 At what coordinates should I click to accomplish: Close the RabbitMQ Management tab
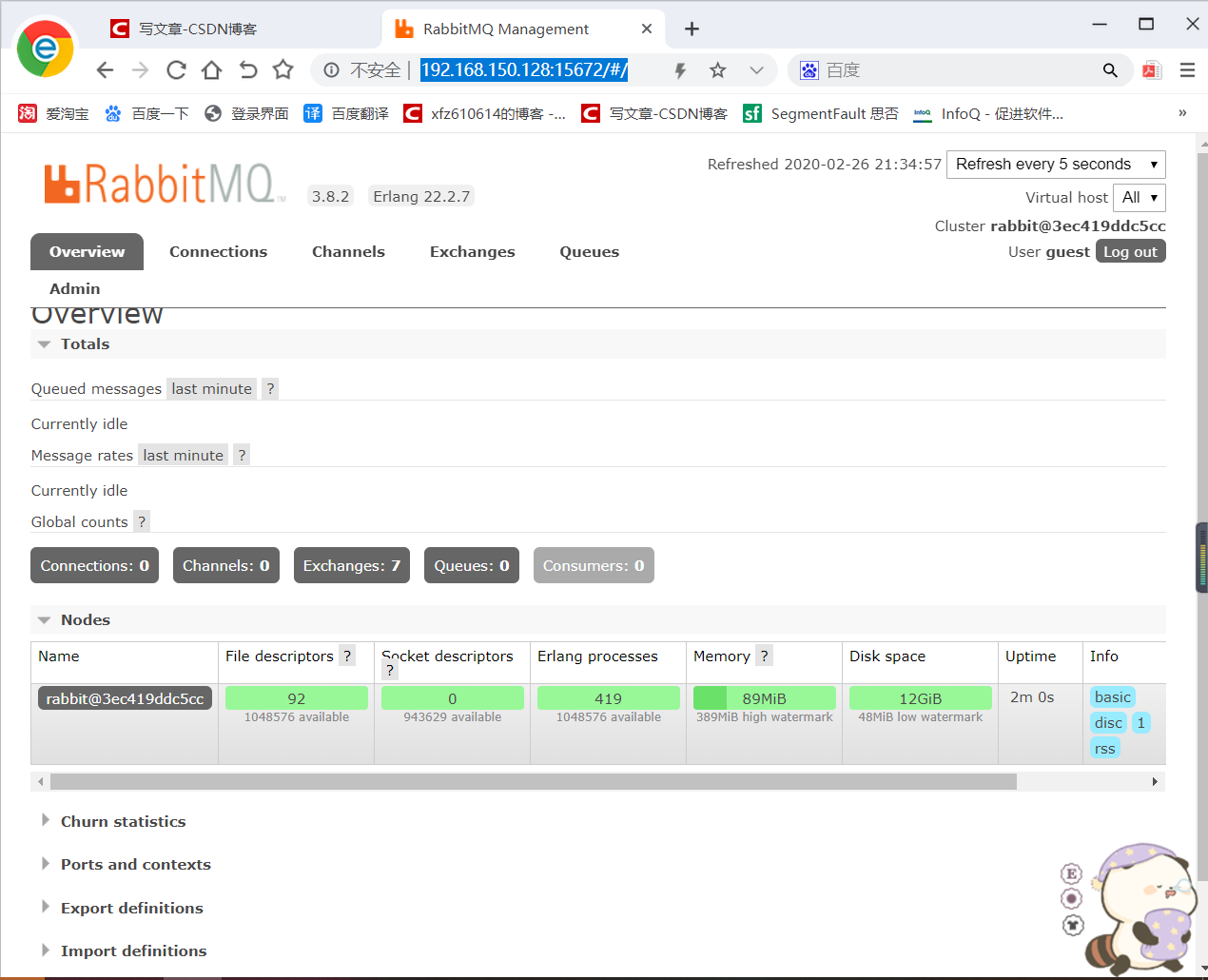click(647, 29)
